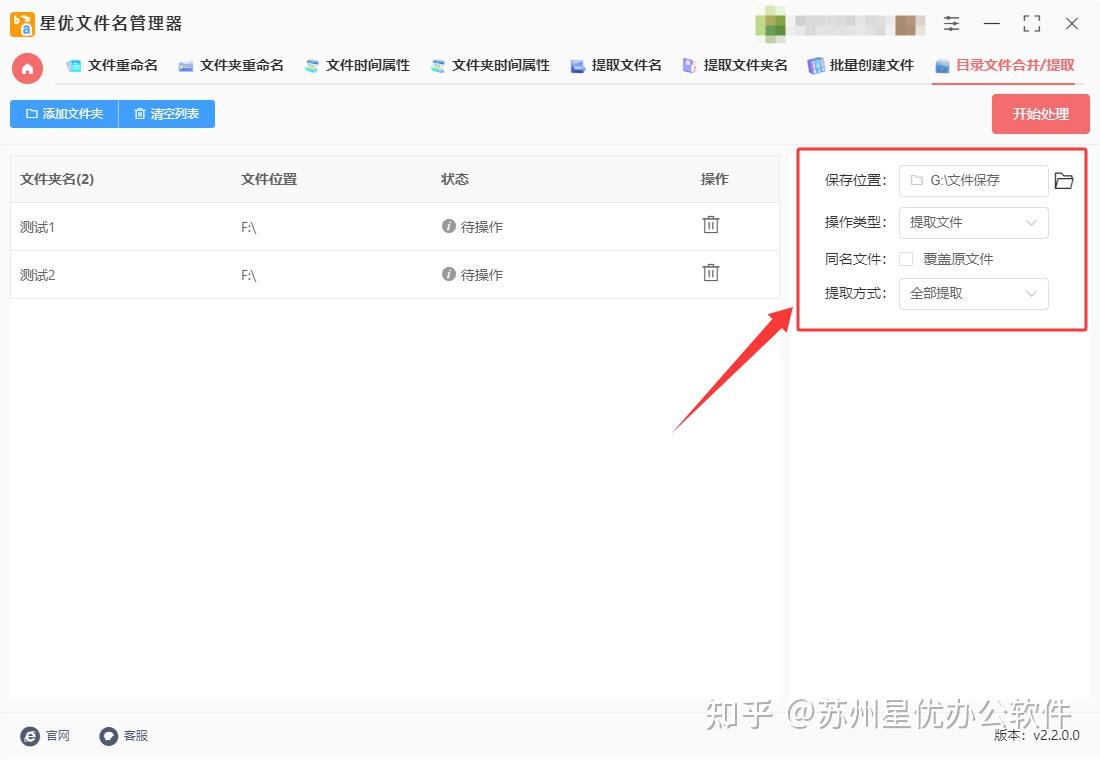Viewport: 1100px width, 760px height.
Task: Maximize the window
Action: 1031,24
